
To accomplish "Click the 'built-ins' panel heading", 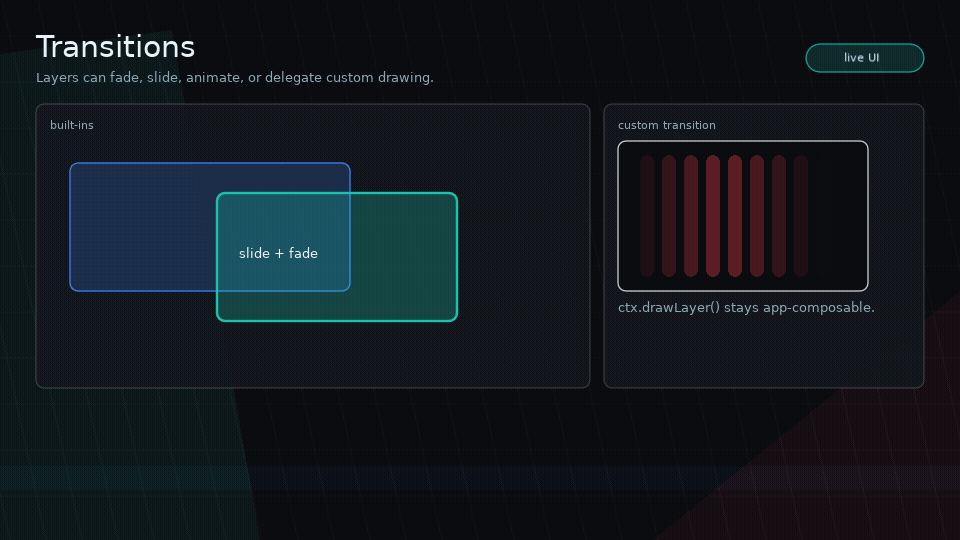I will [72, 125].
